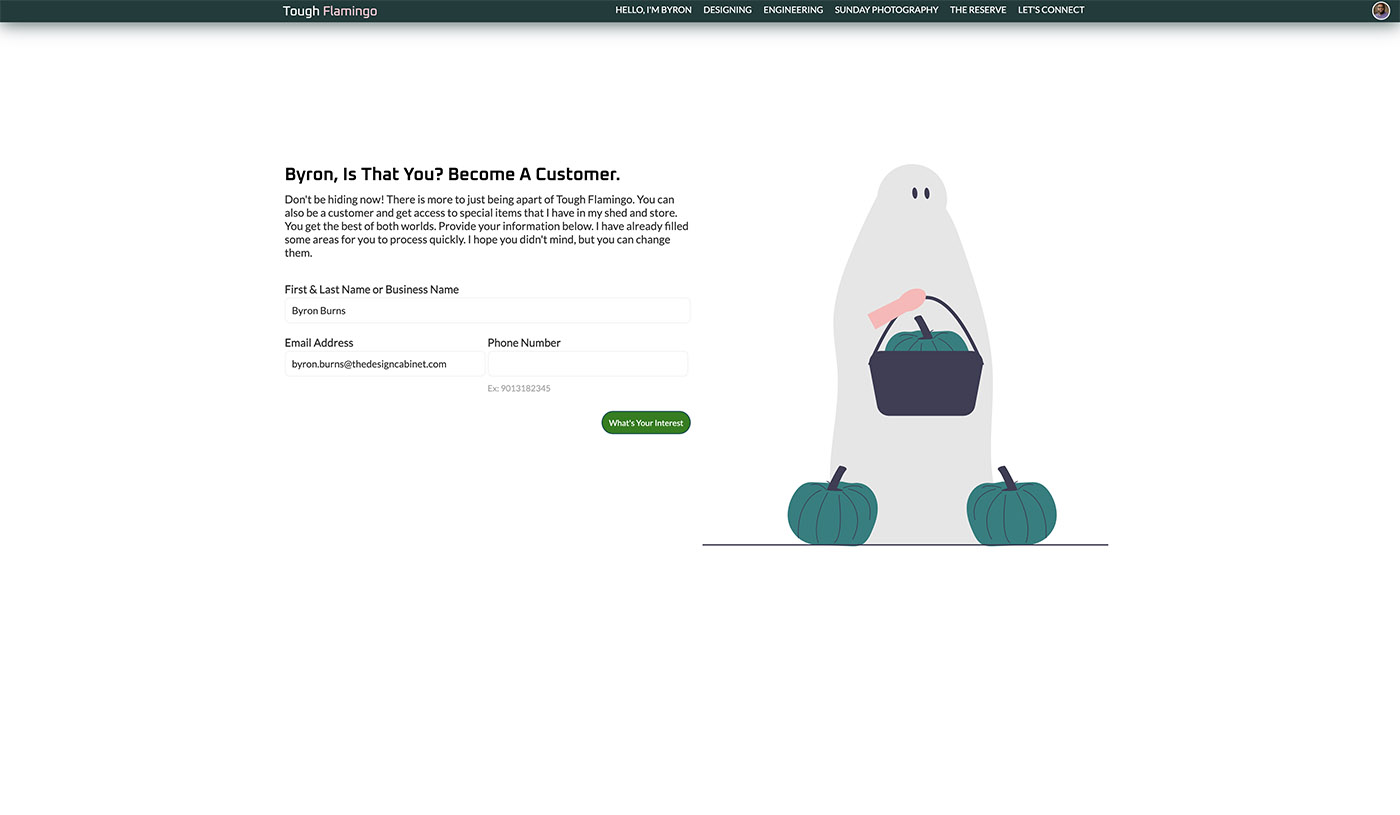Click into the Email Address field
This screenshot has width=1400, height=815.
click(x=385, y=364)
